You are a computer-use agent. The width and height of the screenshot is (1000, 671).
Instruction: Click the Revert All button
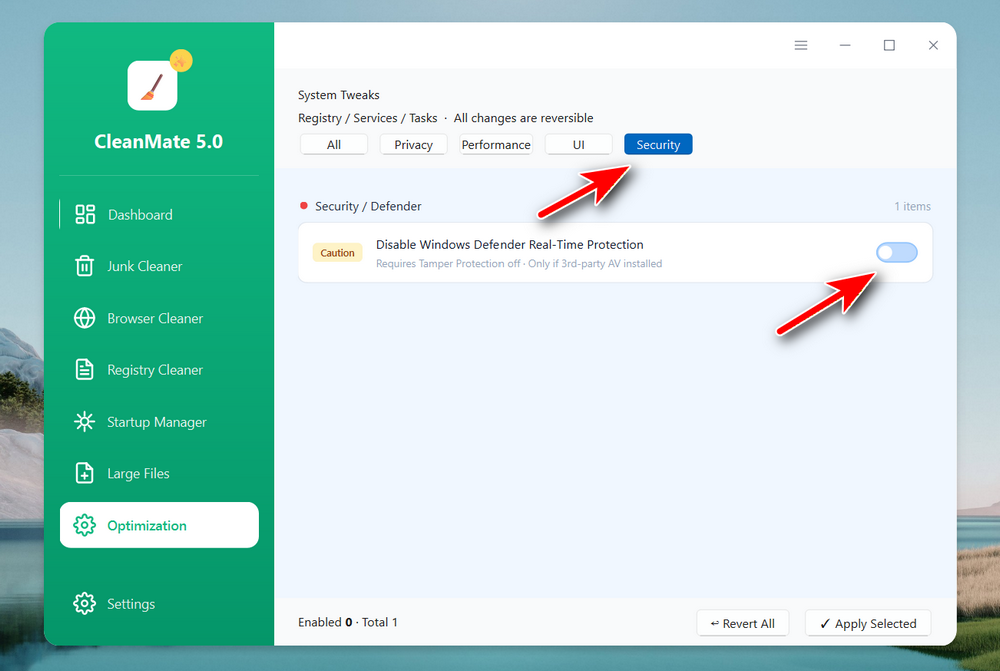point(743,623)
